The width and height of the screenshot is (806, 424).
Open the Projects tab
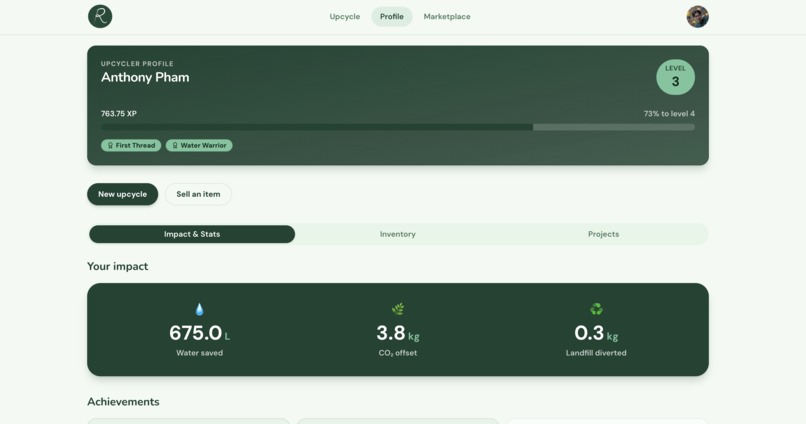603,234
